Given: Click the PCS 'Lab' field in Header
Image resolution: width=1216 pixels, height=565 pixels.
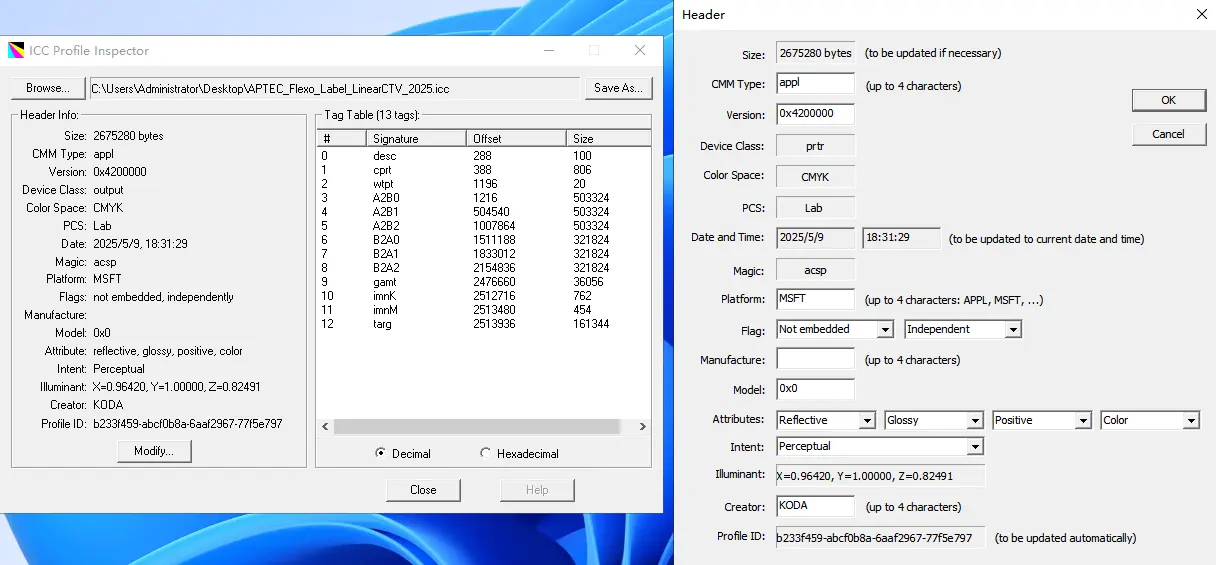Looking at the screenshot, I should tap(815, 208).
